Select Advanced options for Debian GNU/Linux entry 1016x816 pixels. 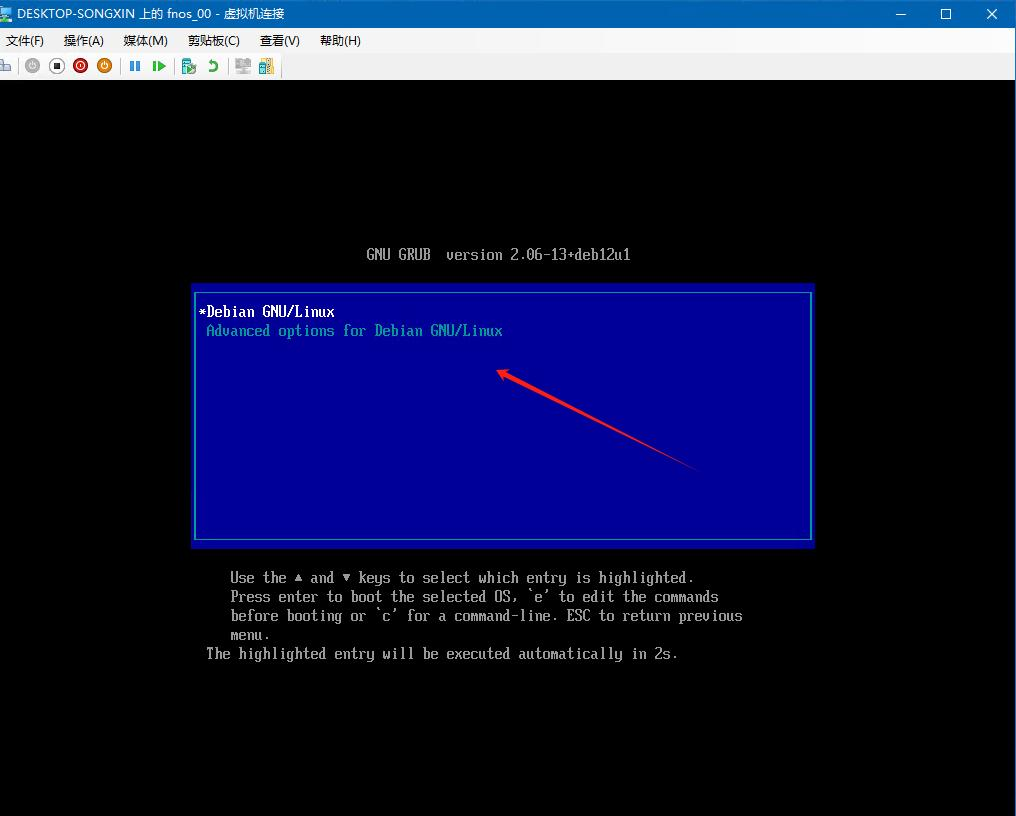click(x=503, y=331)
